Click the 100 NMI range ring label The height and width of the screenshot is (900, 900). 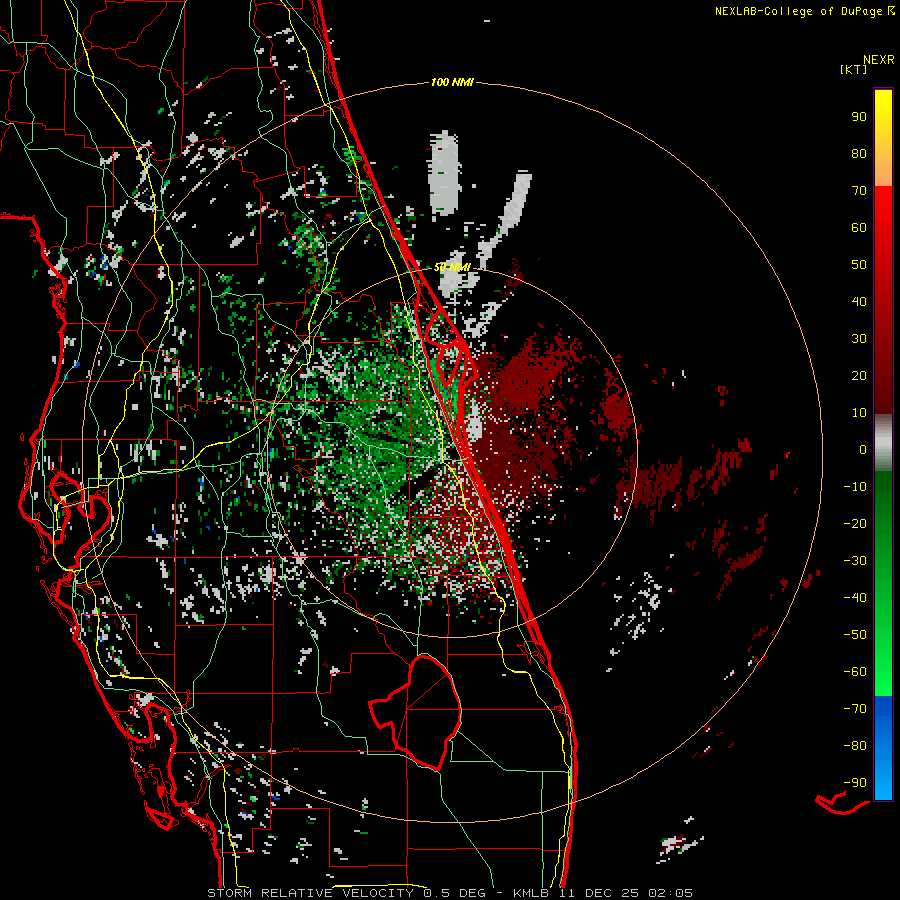click(452, 82)
